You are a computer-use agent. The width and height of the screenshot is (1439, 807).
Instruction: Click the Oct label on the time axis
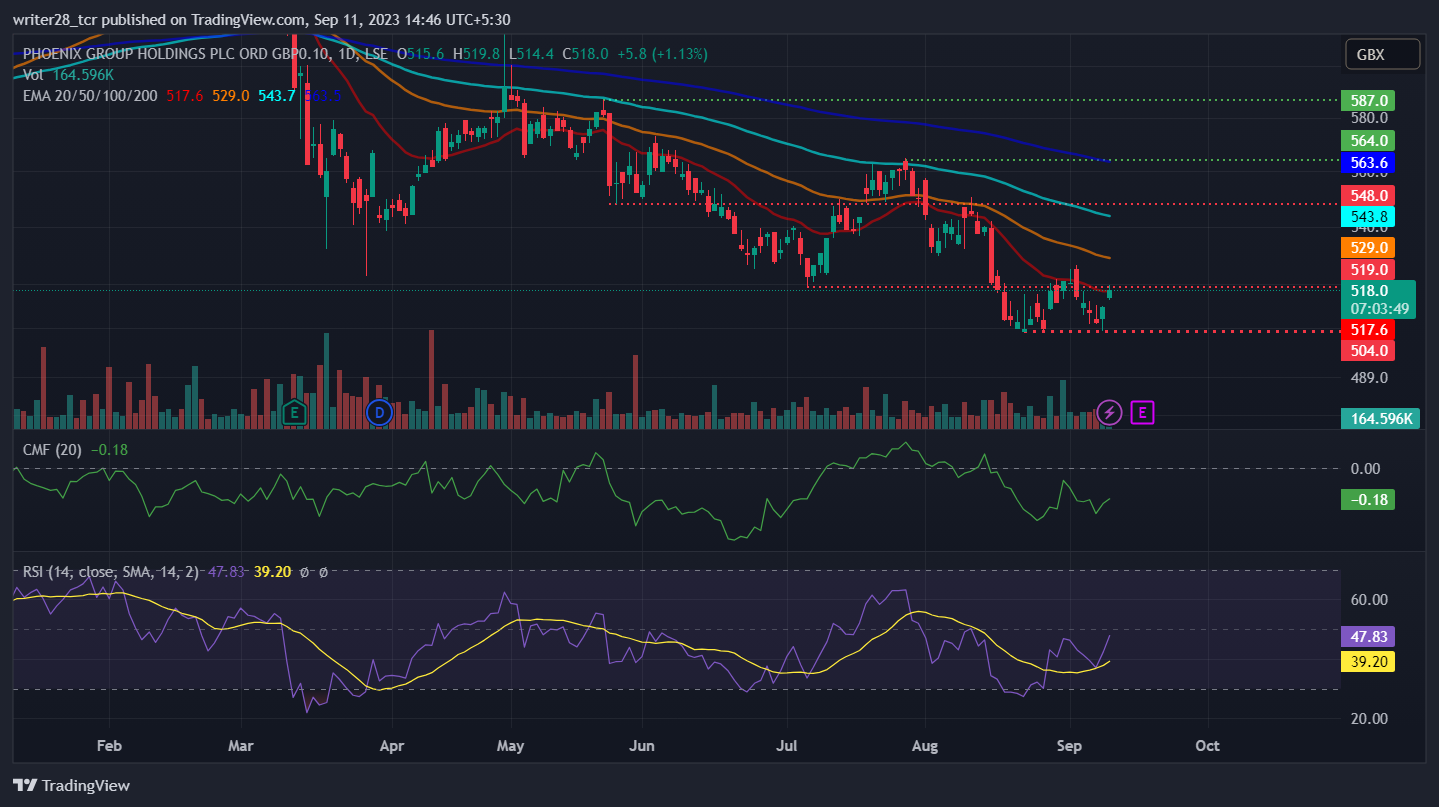[x=1208, y=746]
